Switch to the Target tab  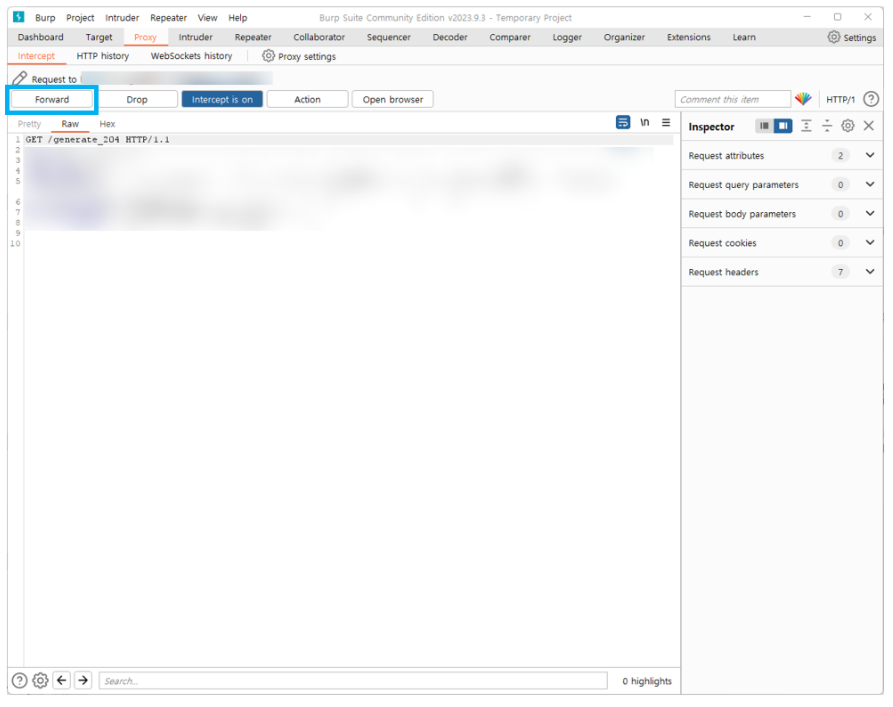pyautogui.click(x=99, y=37)
